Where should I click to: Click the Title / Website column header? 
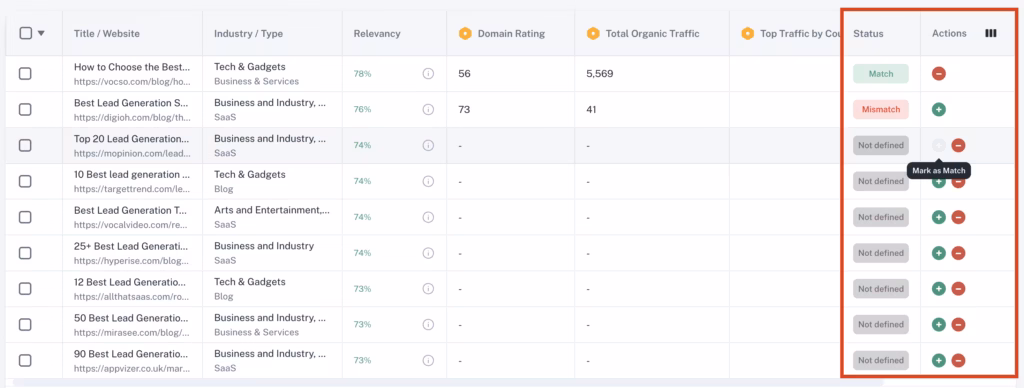[106, 33]
